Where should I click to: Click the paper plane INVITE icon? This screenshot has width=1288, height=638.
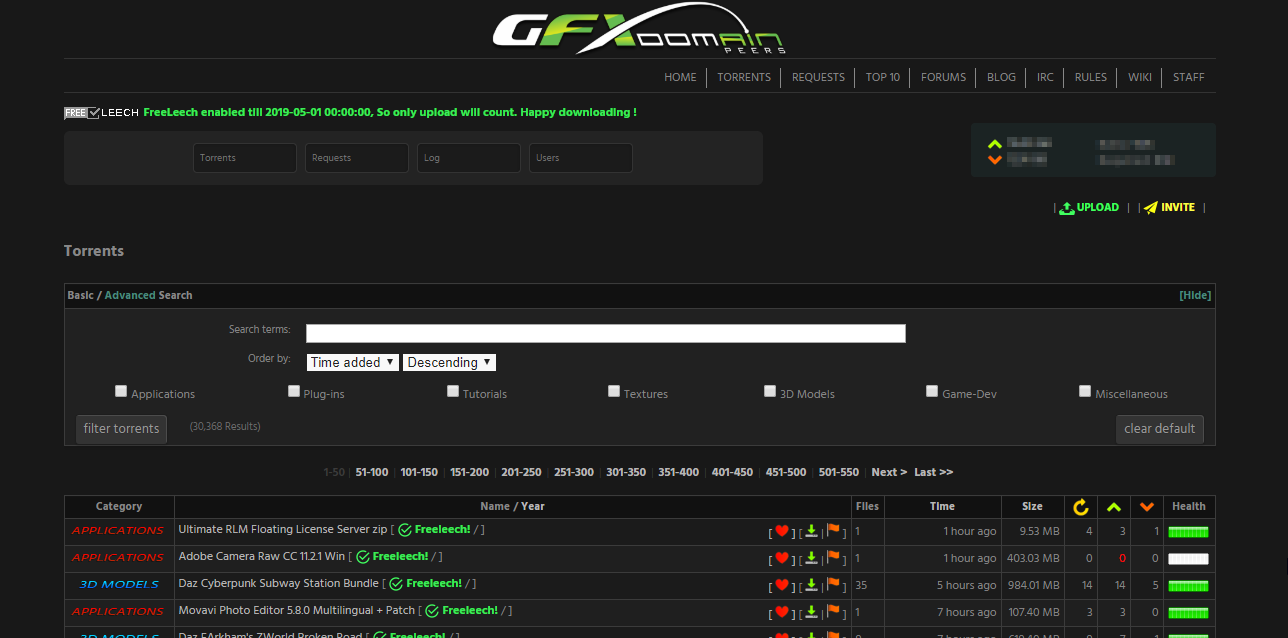1150,207
